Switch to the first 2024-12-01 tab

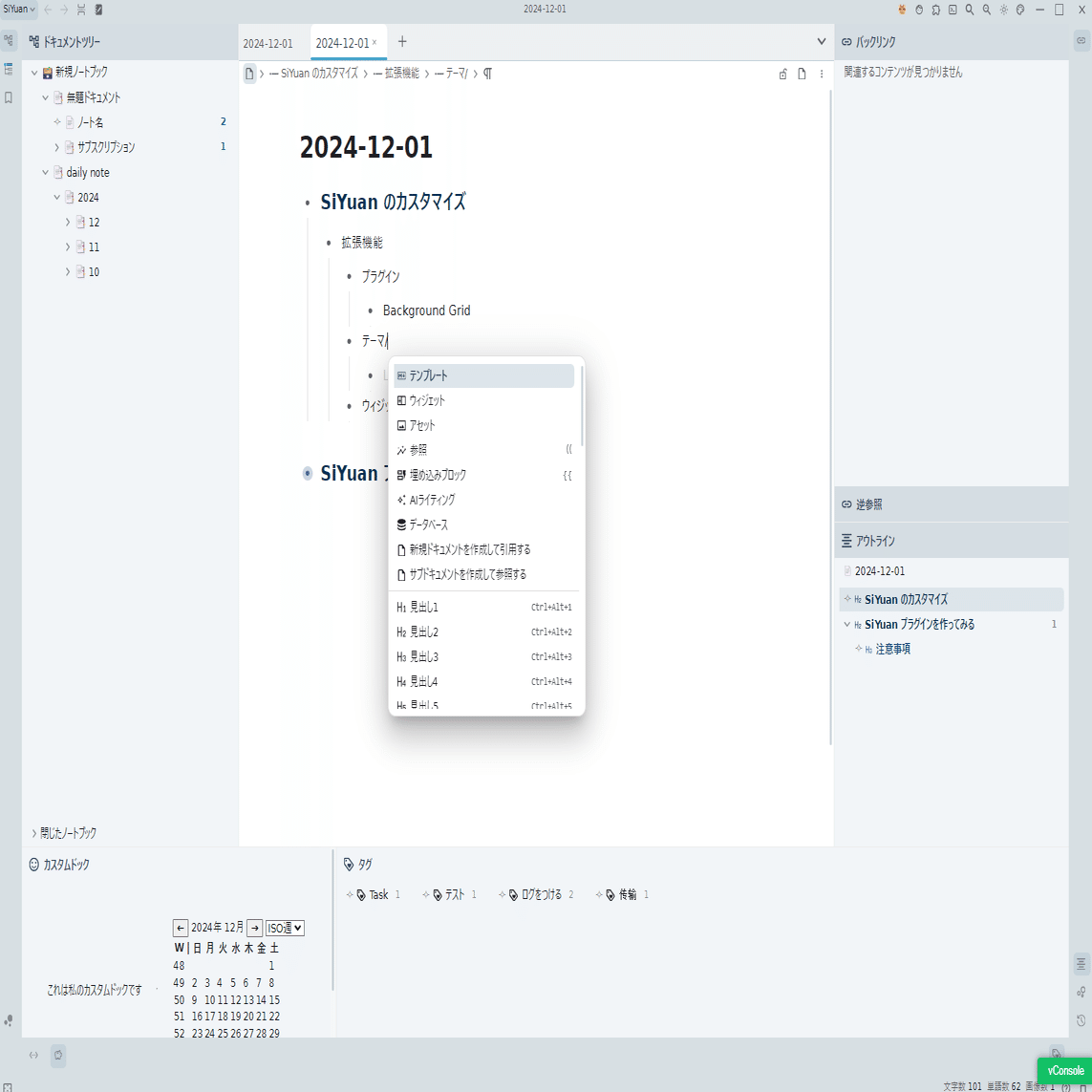point(268,43)
